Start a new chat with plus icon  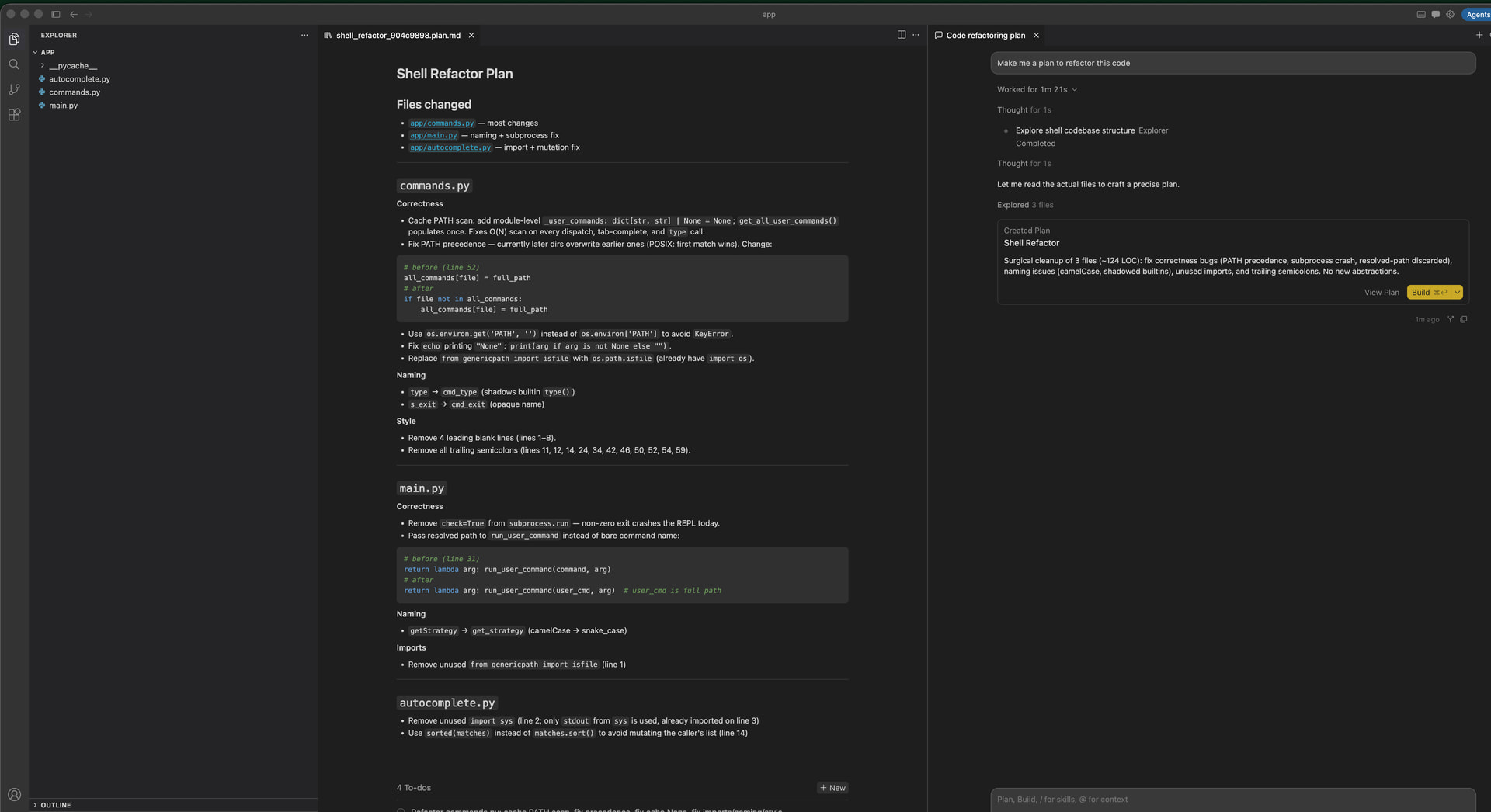pos(1479,35)
